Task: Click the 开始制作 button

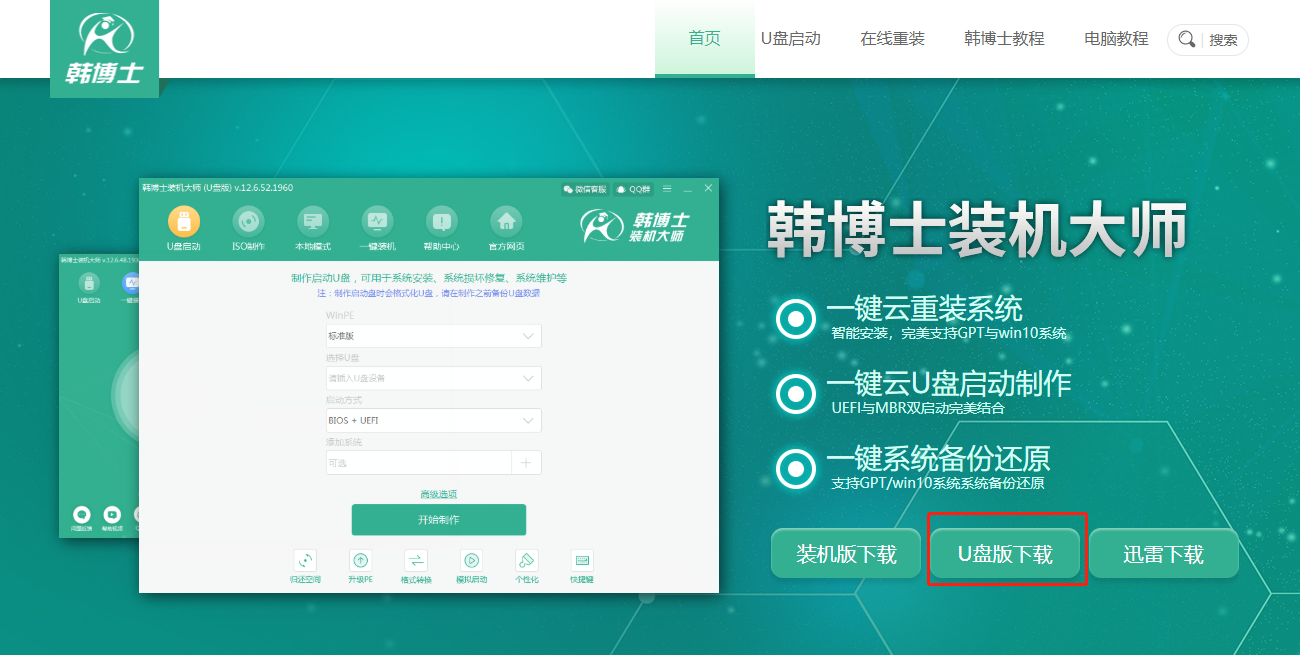Action: tap(438, 521)
